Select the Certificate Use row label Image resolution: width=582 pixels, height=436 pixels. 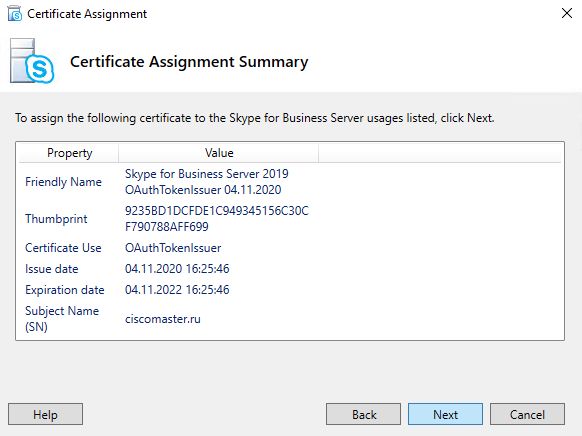point(63,248)
